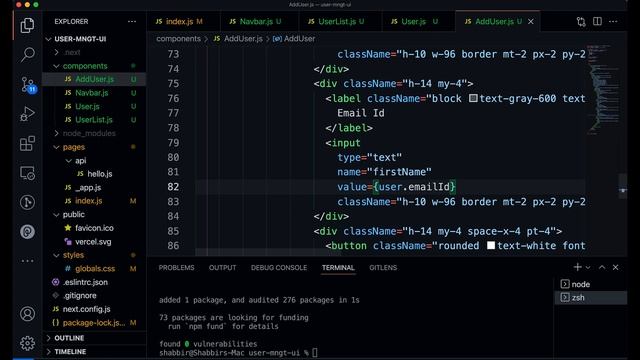The width and height of the screenshot is (640, 360).
Task: Open the Extensions view
Action: 27,143
